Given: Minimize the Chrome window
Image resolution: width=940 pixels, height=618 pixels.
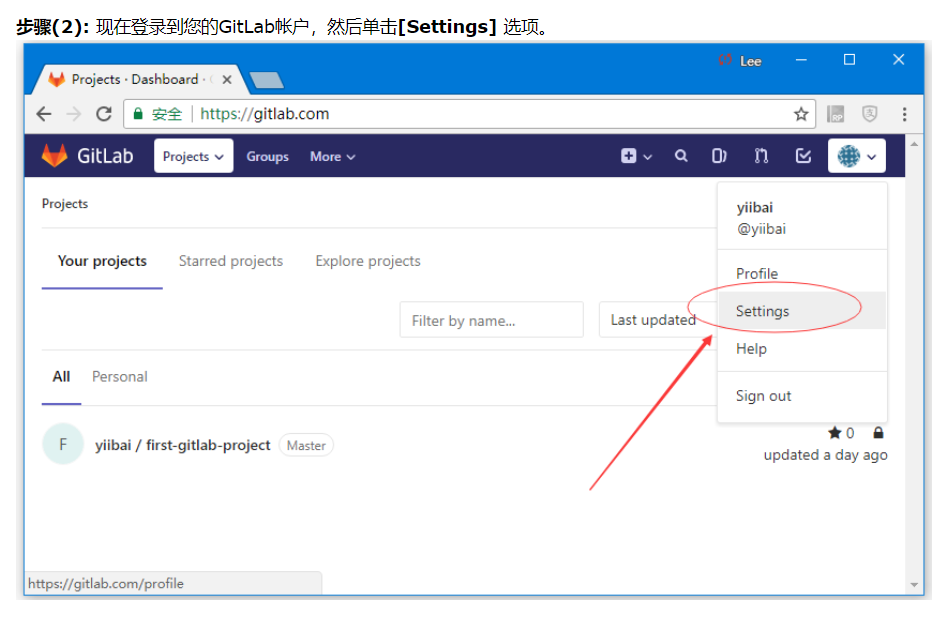Looking at the screenshot, I should 801,60.
